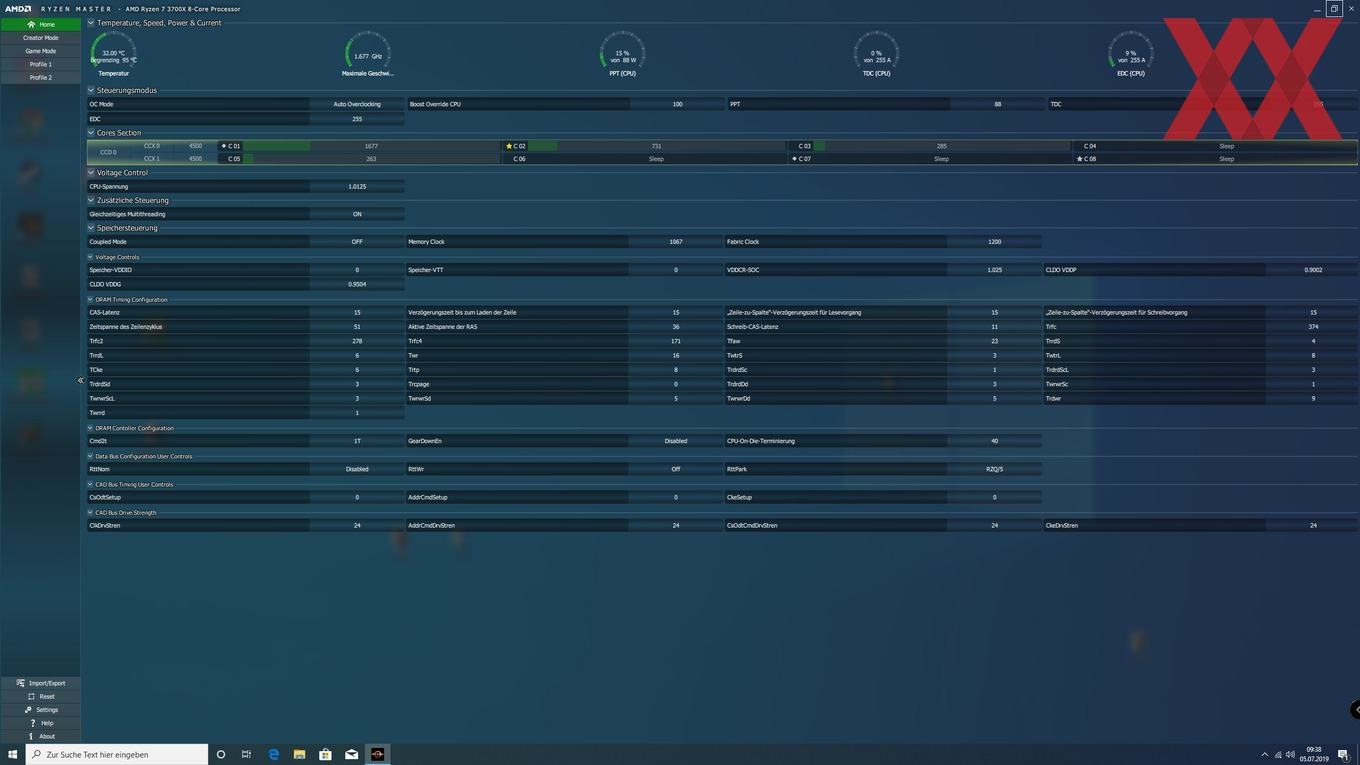Image resolution: width=1360 pixels, height=765 pixels.
Task: Open the notification center icon
Action: tap(1343, 755)
